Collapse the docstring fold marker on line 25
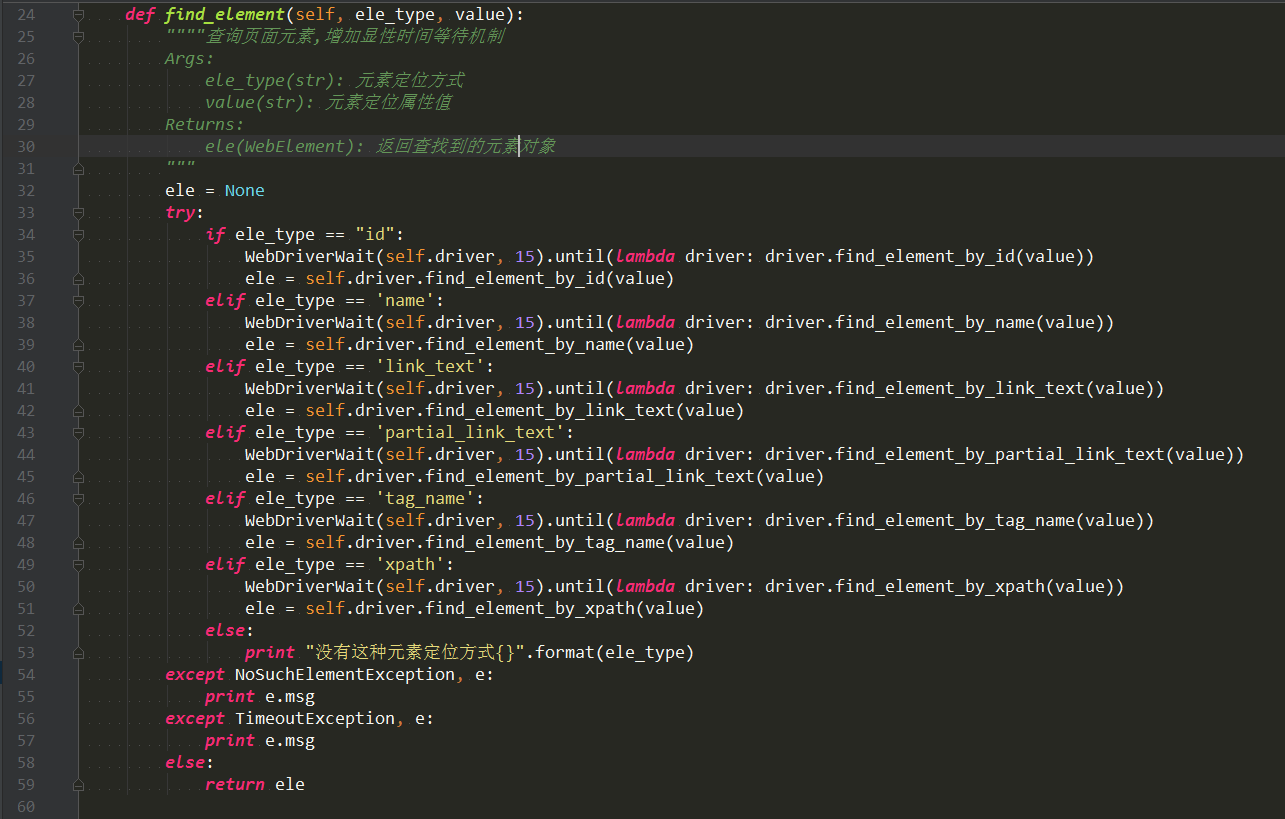 point(78,37)
